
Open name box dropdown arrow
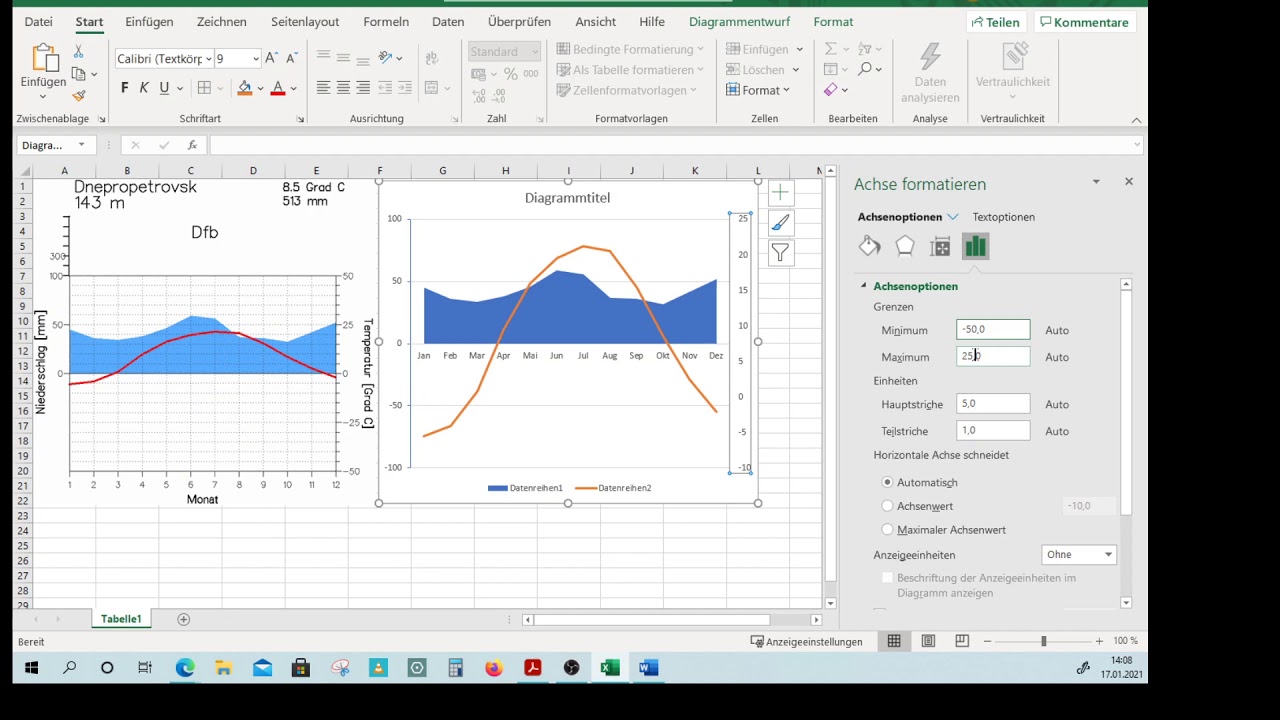click(x=81, y=145)
